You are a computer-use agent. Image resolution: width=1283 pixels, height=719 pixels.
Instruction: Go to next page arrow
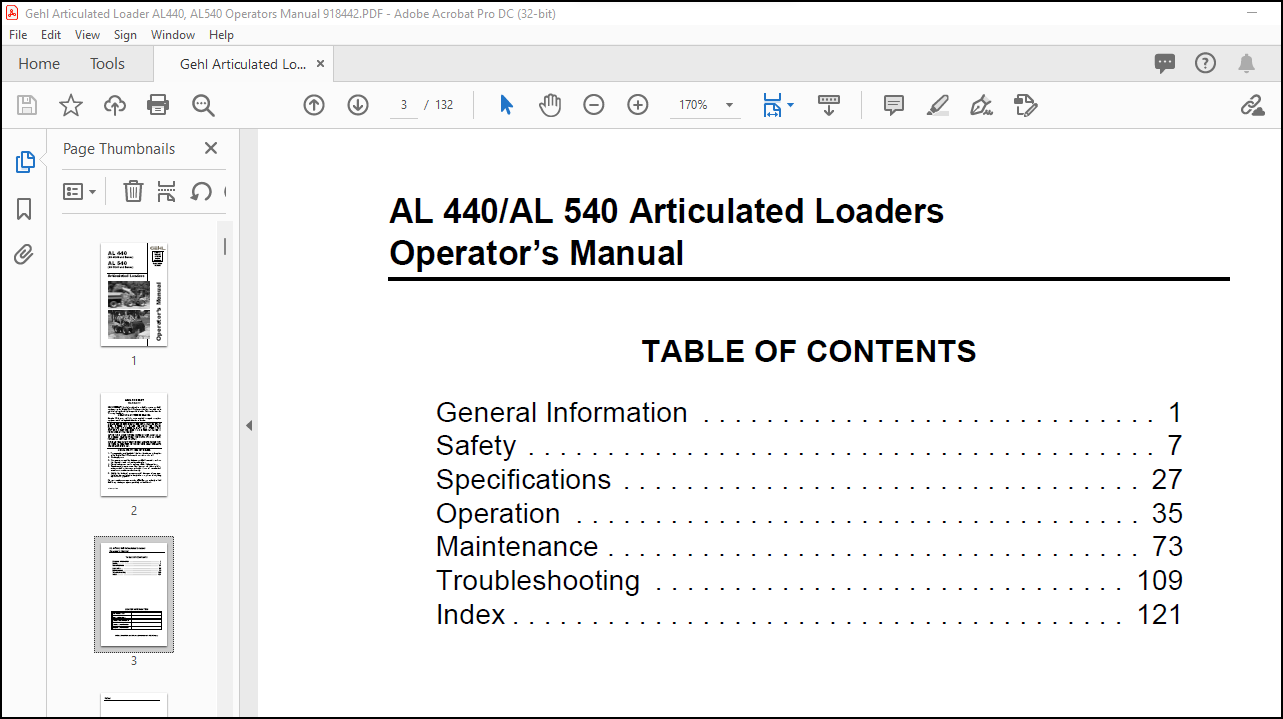(358, 105)
